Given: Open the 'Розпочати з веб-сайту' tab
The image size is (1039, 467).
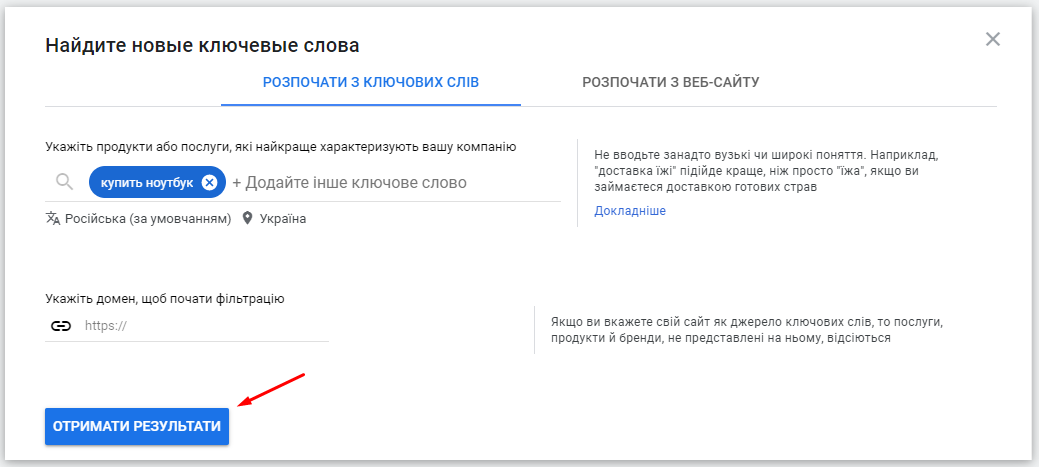Looking at the screenshot, I should point(670,82).
